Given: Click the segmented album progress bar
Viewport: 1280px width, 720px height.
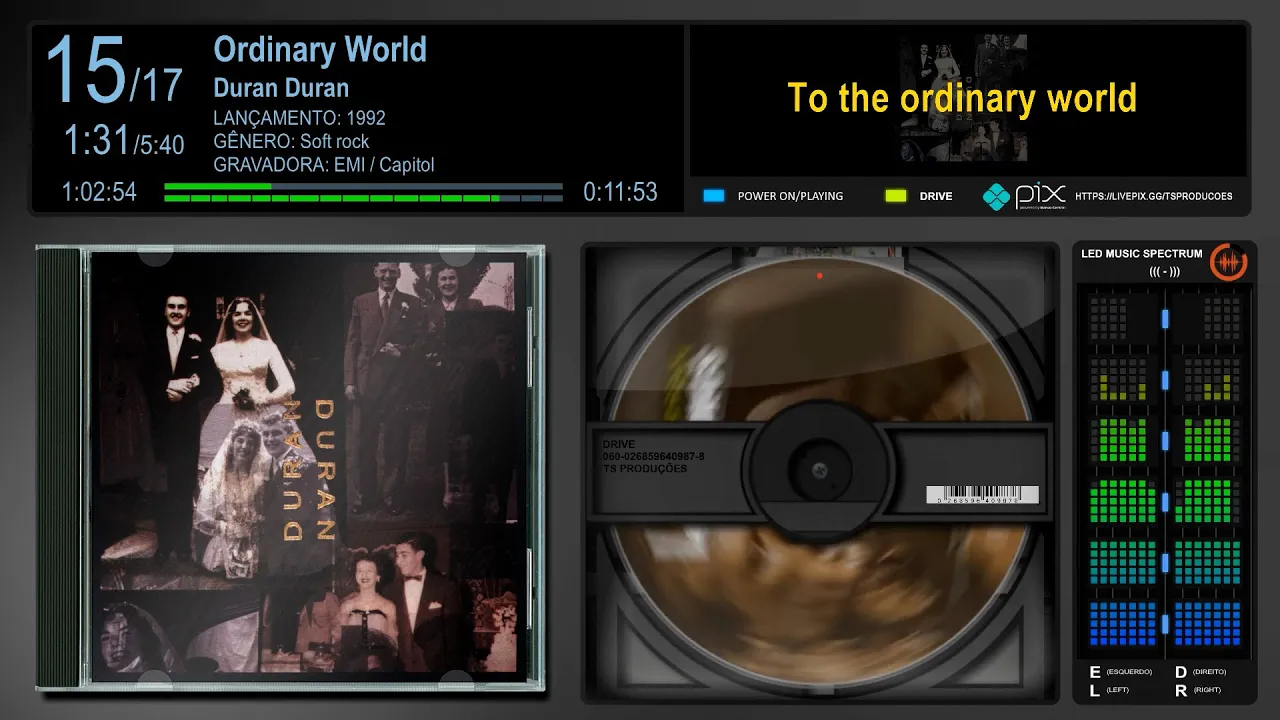Looking at the screenshot, I should click(363, 198).
